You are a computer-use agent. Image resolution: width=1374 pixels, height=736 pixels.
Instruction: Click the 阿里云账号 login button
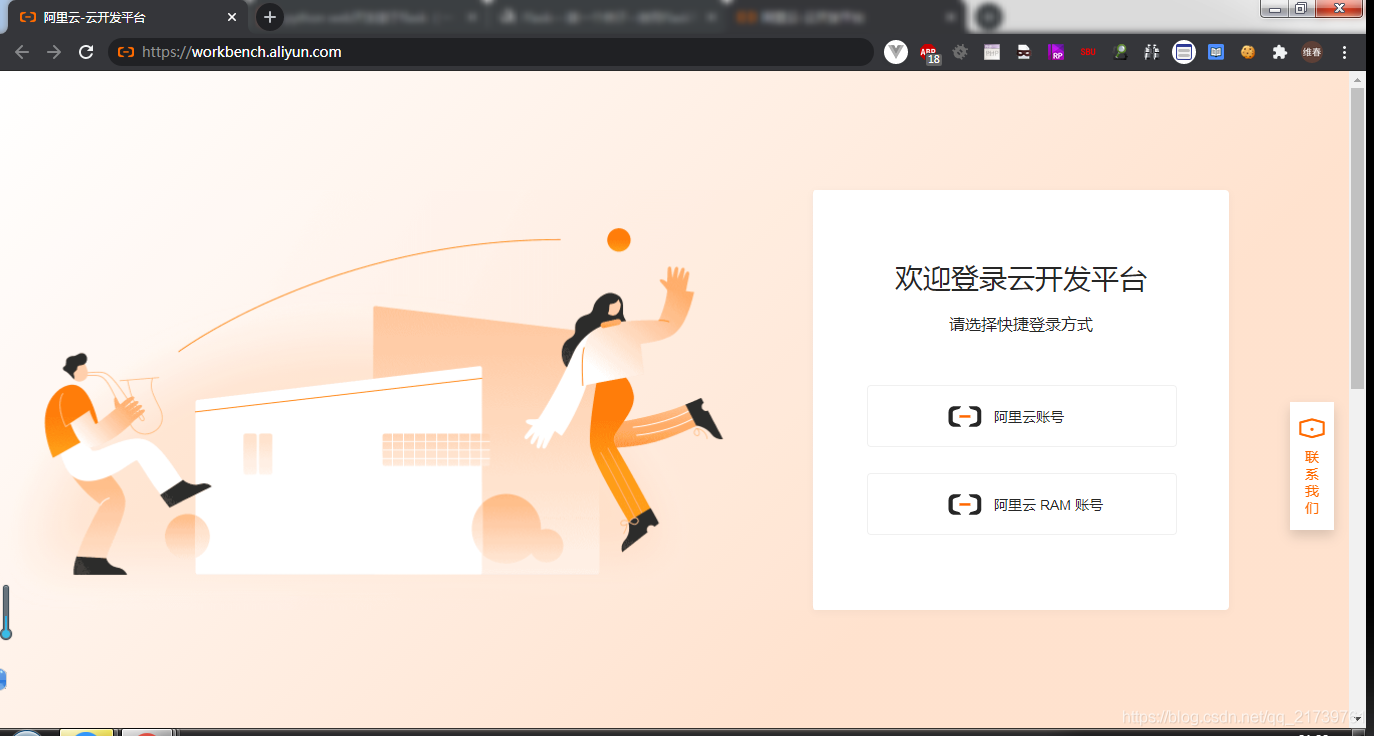tap(1021, 416)
